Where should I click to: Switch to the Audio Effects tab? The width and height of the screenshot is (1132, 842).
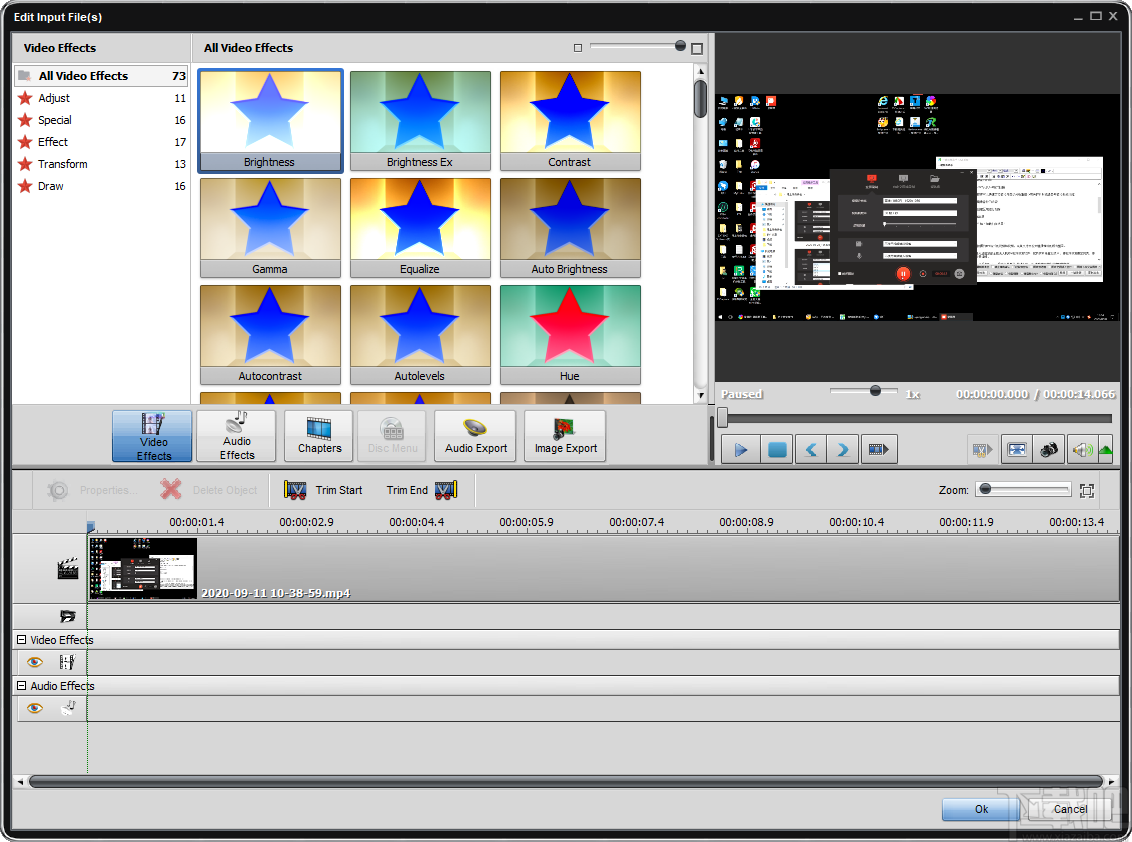(236, 436)
